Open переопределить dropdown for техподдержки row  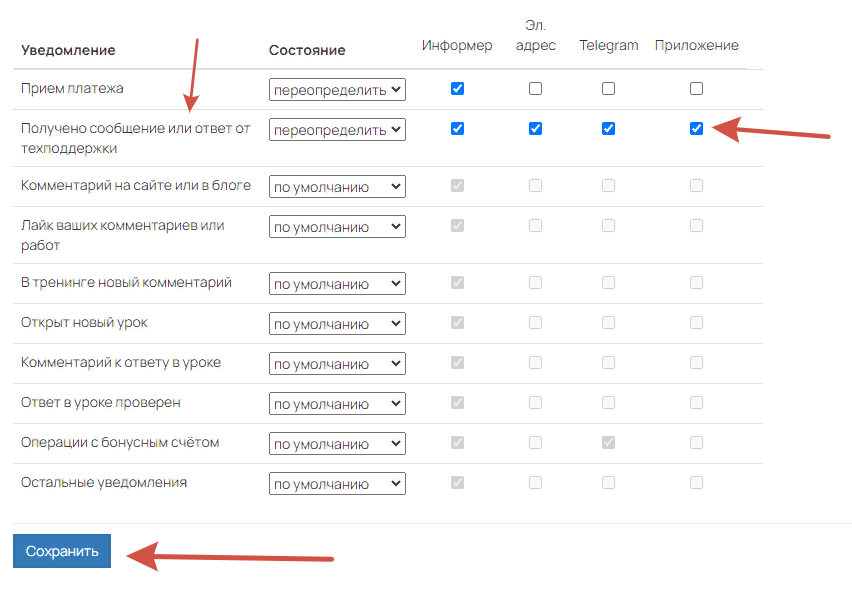336,128
